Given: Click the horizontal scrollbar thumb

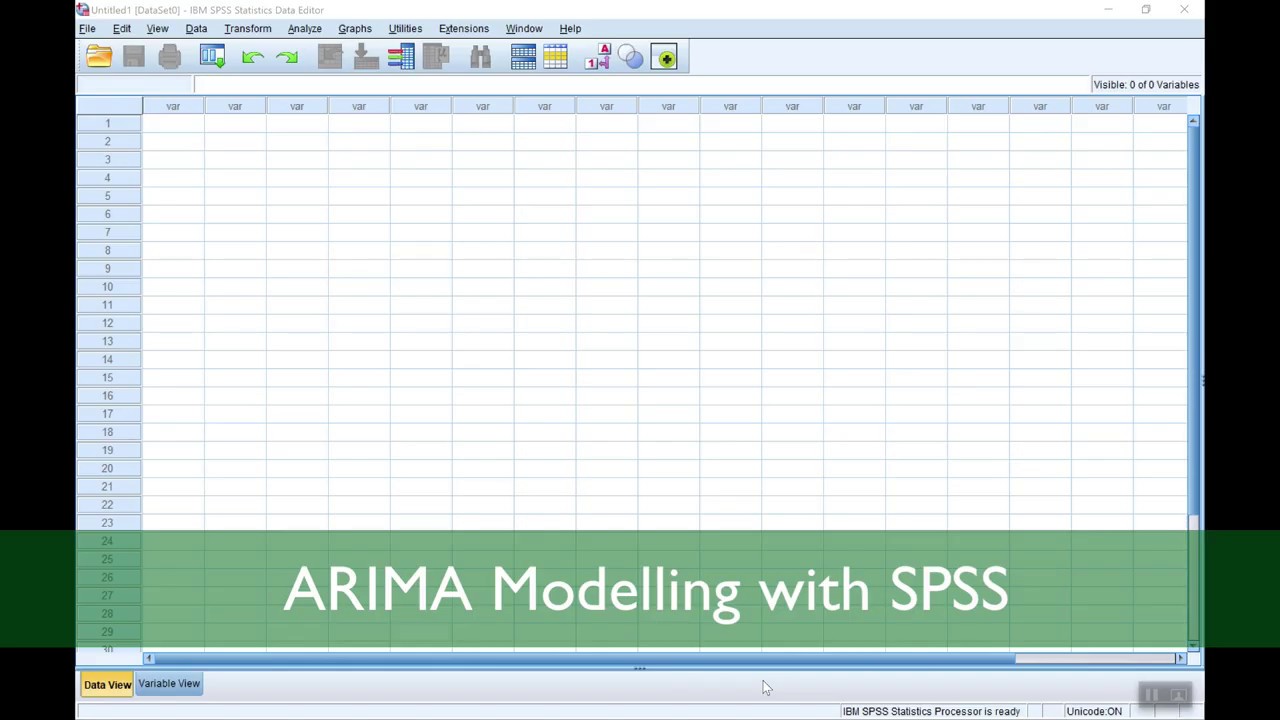Looking at the screenshot, I should click(584, 658).
